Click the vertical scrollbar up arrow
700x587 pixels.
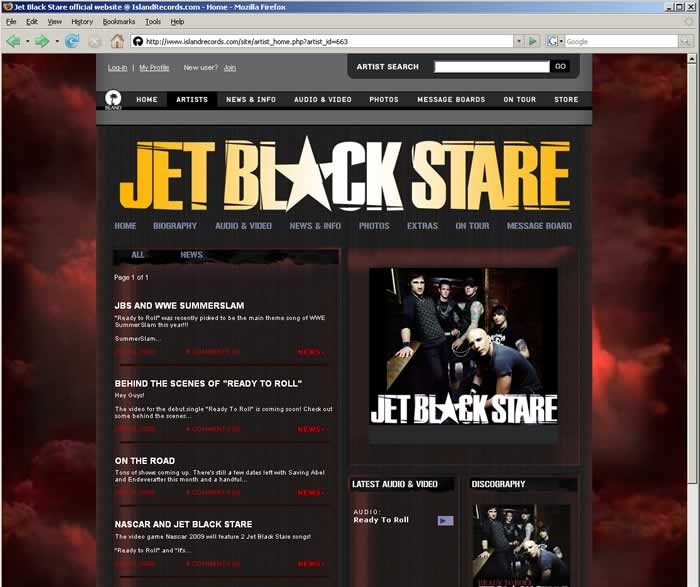point(692,58)
